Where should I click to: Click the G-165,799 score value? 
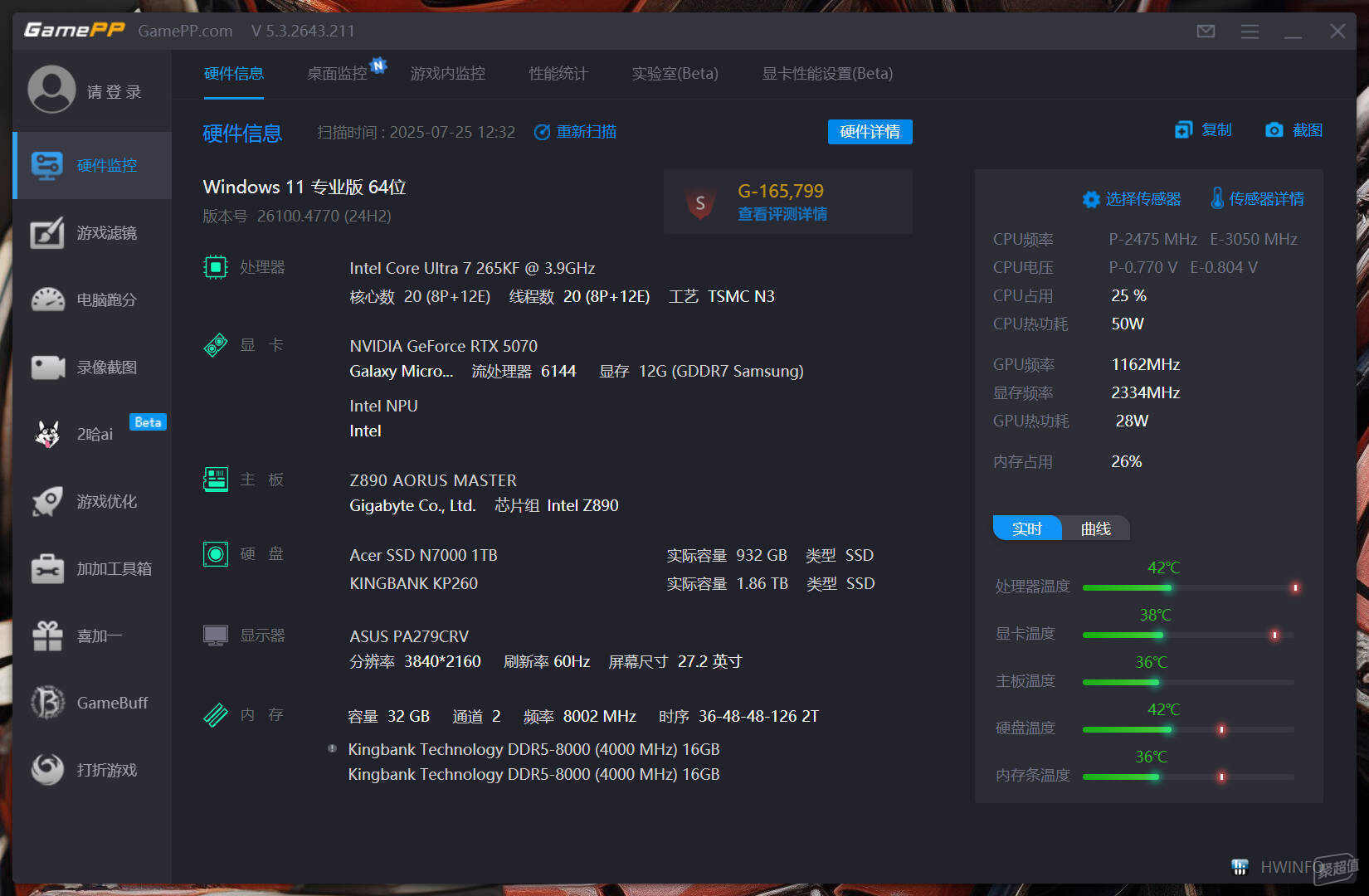click(781, 191)
